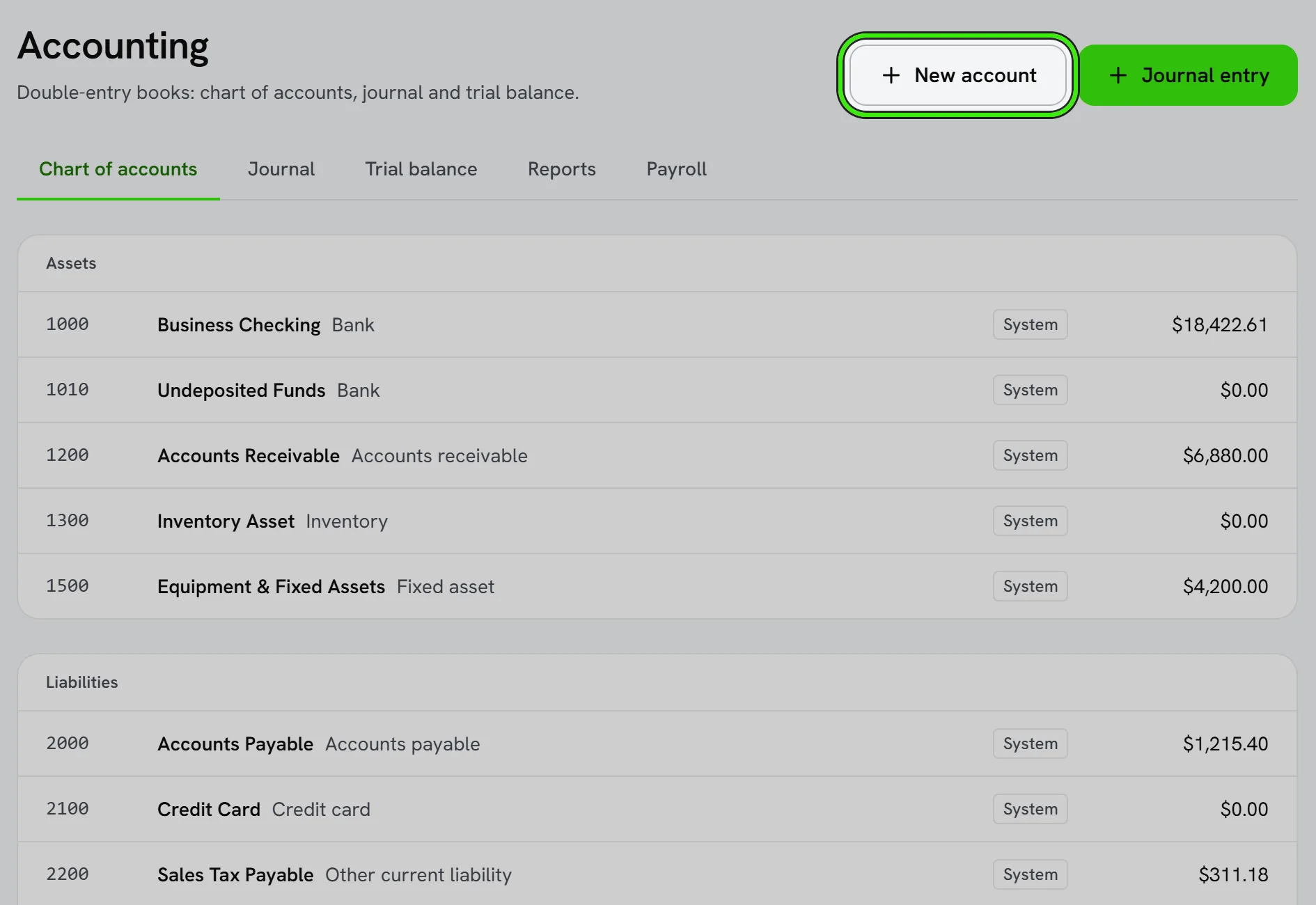Select the Sales Tax Payable account
1316x905 pixels.
point(657,874)
